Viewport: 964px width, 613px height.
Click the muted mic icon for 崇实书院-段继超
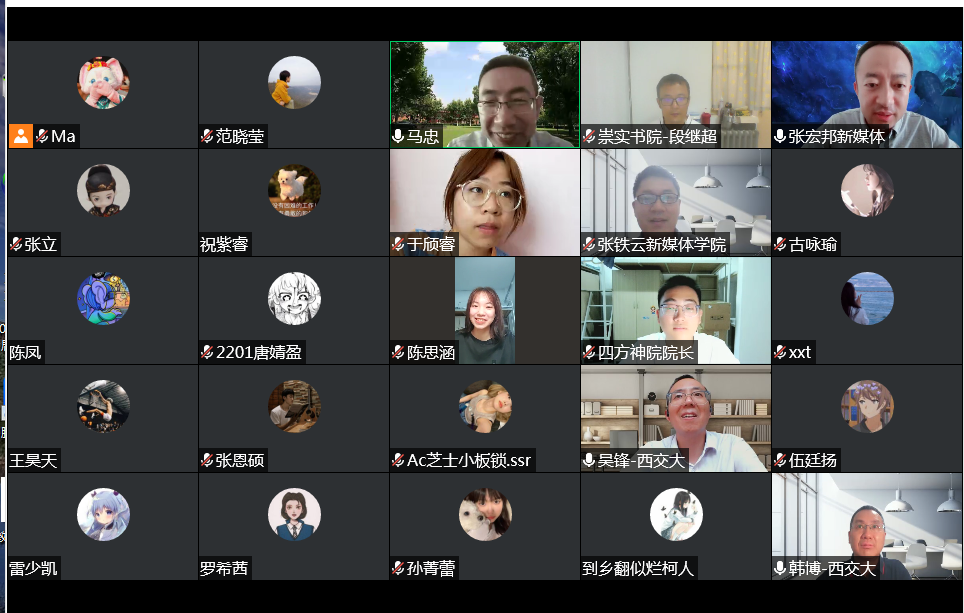tap(589, 136)
